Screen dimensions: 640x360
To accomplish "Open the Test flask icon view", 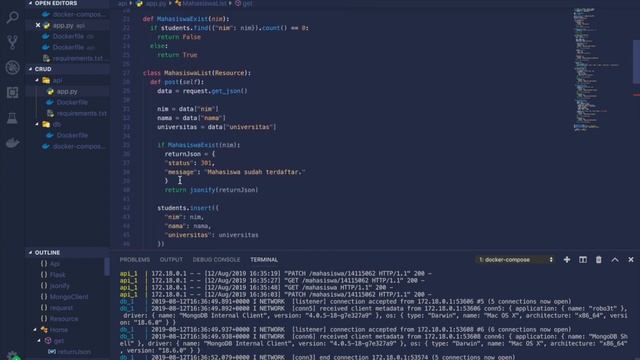I will click(x=12, y=118).
